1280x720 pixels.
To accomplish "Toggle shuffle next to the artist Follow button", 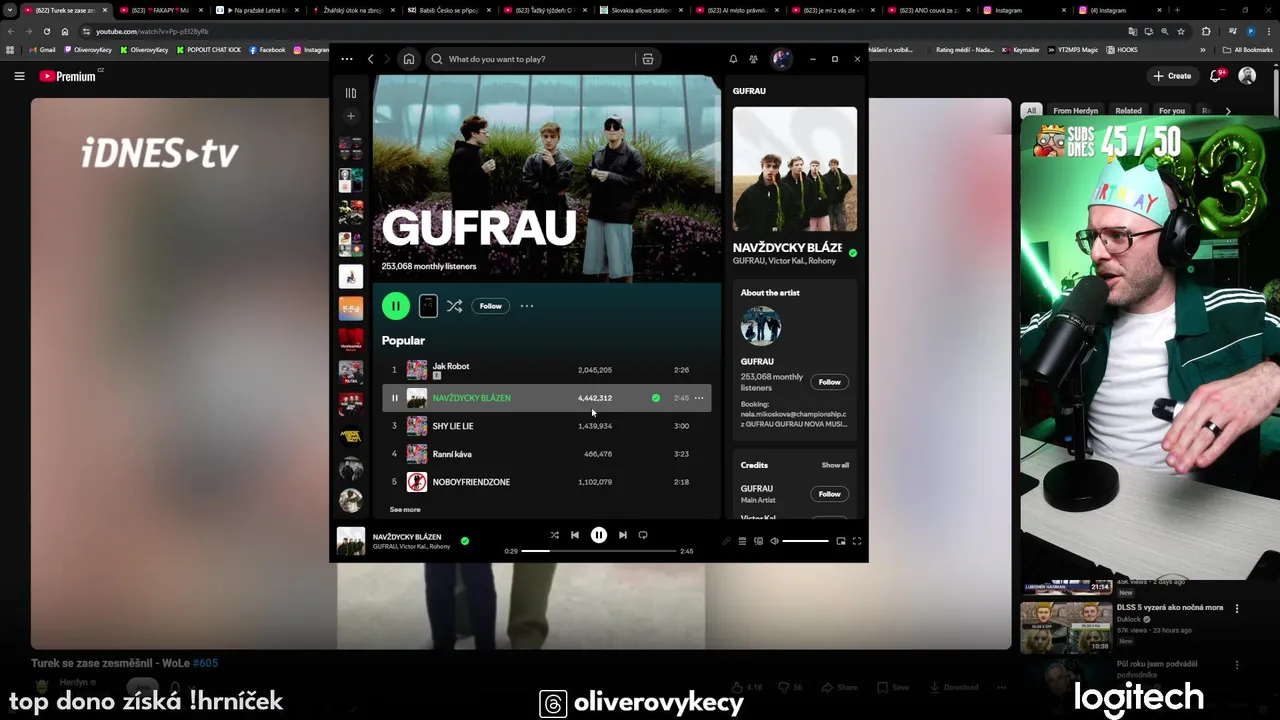I will (x=455, y=306).
